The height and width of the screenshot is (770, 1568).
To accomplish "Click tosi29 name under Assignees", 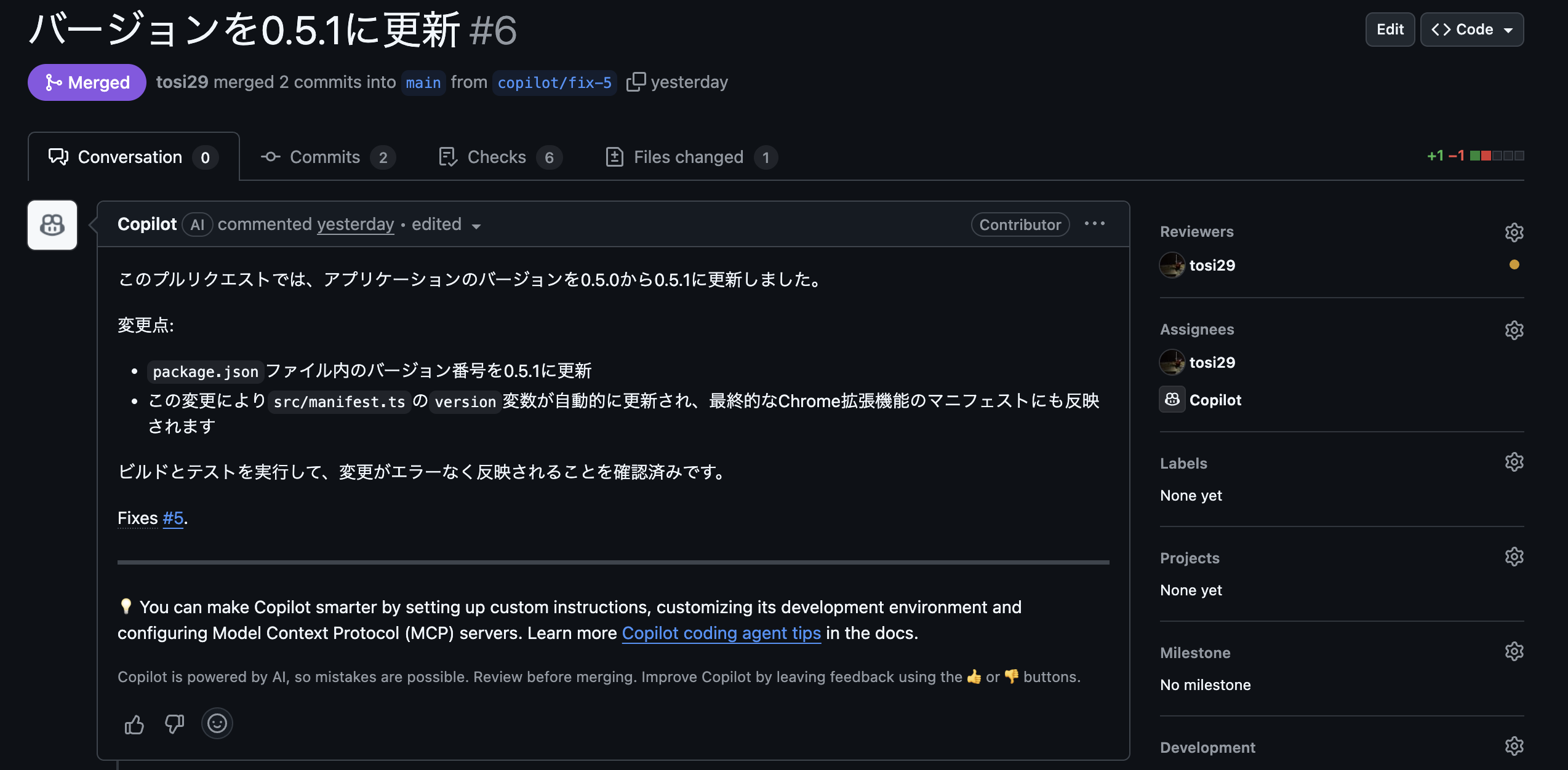I will (1212, 362).
